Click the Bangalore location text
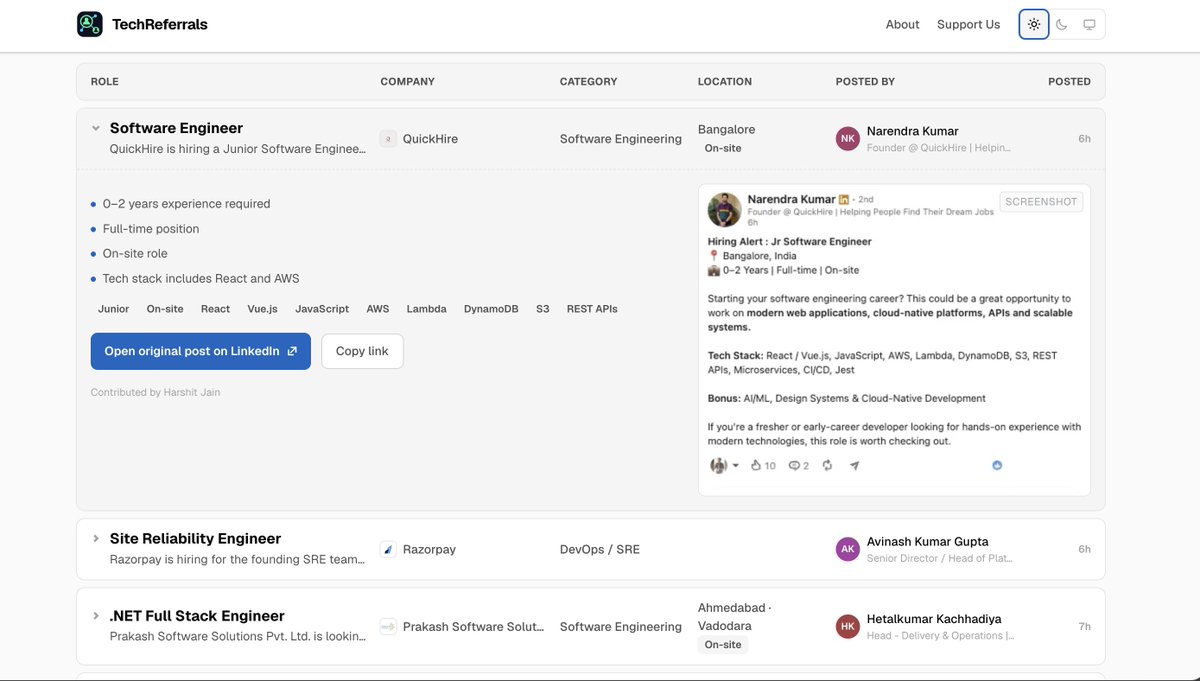The width and height of the screenshot is (1200, 681). point(727,129)
